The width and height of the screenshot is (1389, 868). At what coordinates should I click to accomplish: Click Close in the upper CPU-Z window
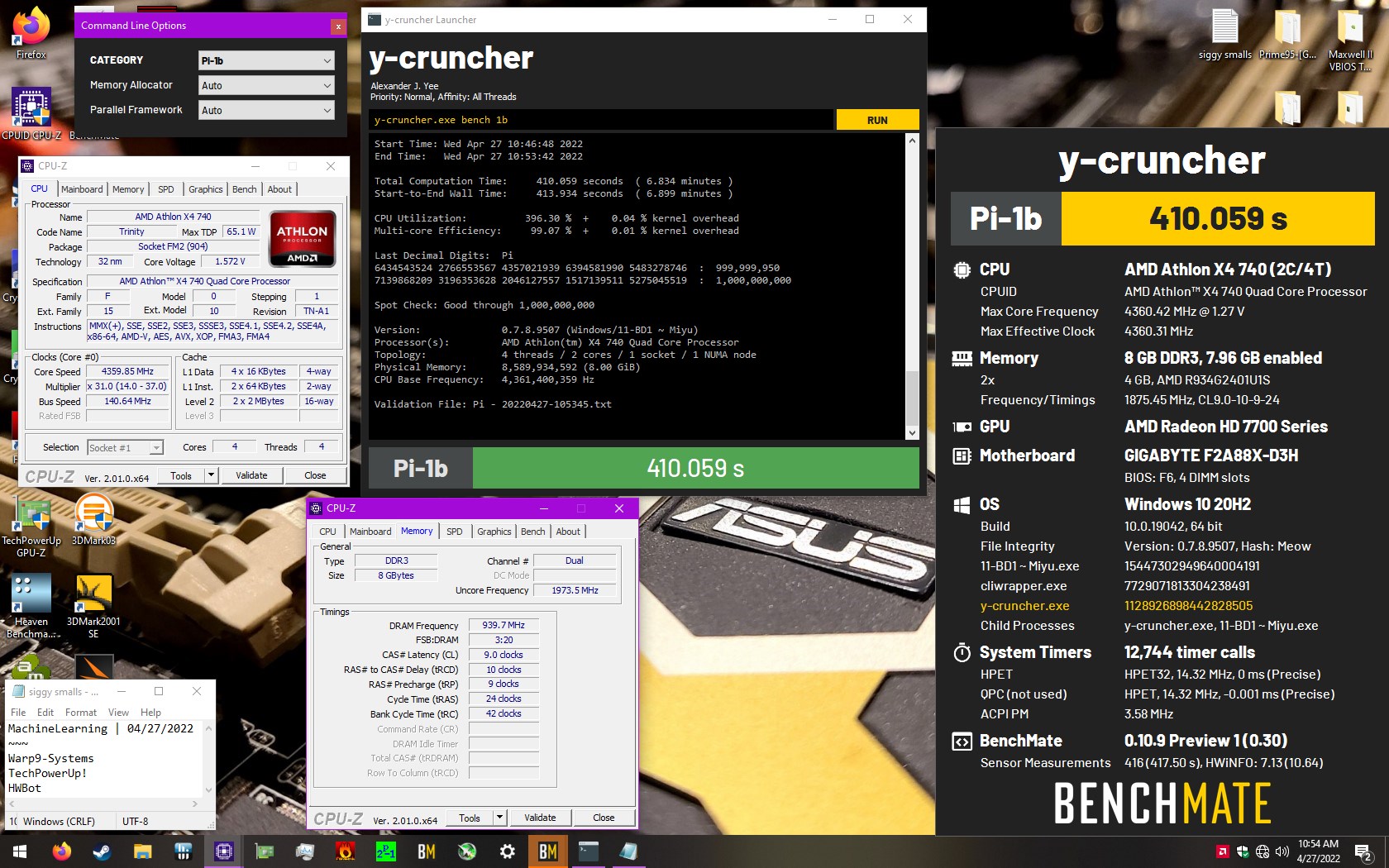pyautogui.click(x=315, y=475)
